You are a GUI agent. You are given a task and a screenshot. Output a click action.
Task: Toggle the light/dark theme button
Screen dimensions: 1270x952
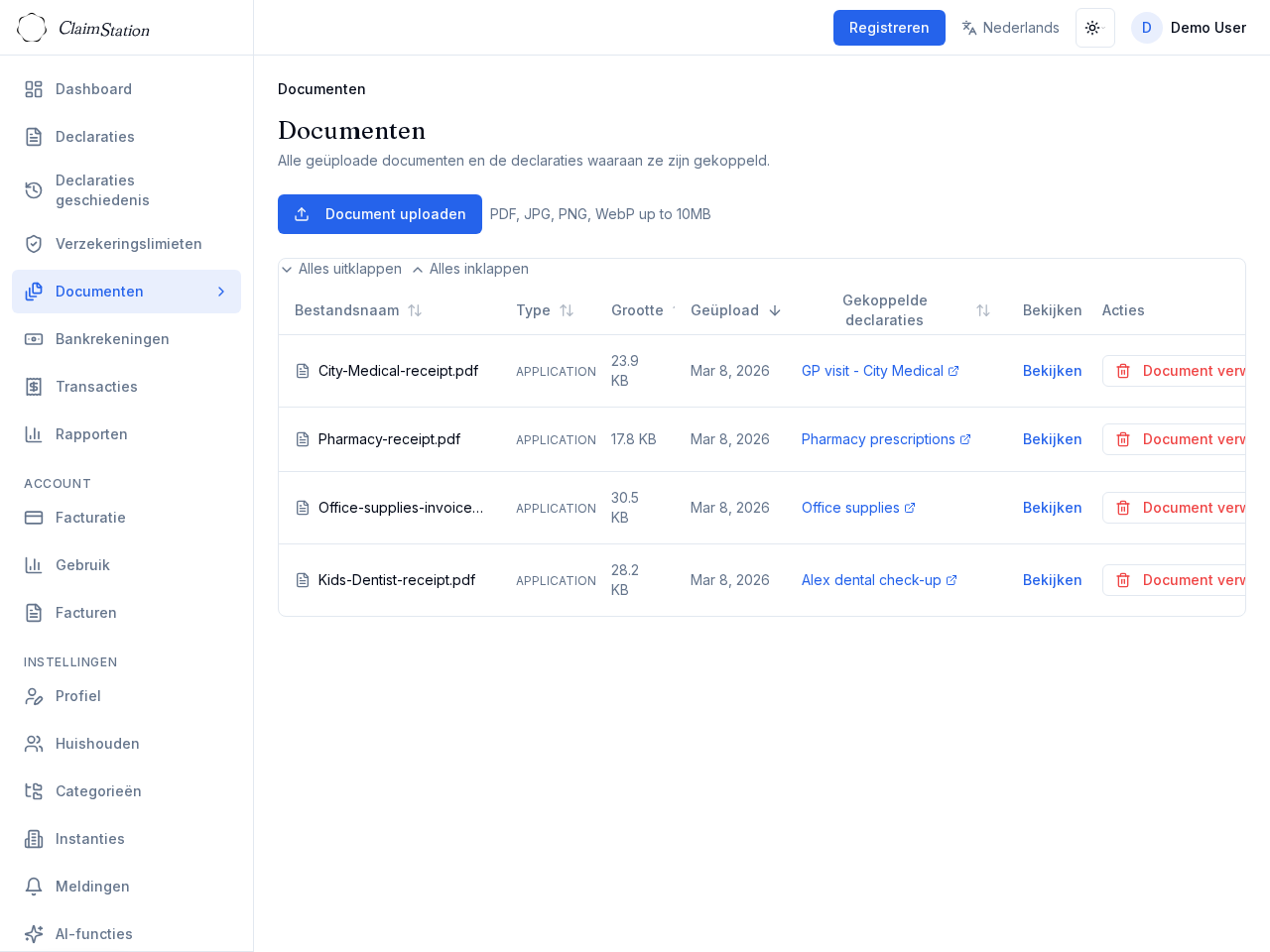tap(1094, 28)
